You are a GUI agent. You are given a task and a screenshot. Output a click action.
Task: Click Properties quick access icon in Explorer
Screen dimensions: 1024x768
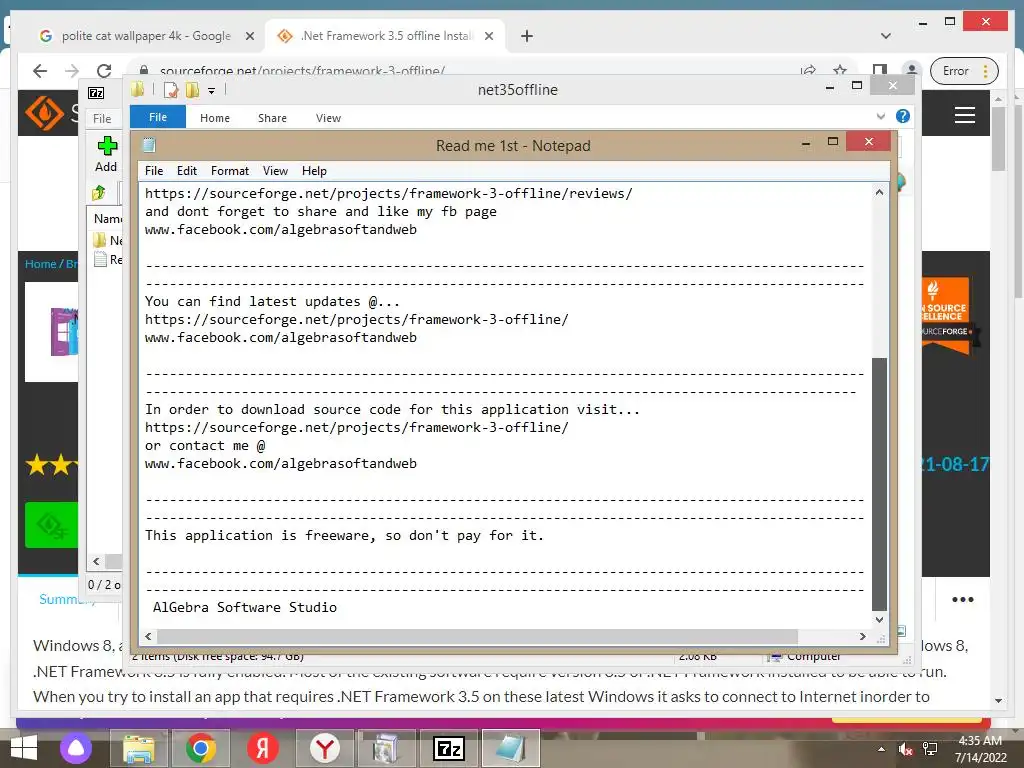pyautogui.click(x=170, y=89)
